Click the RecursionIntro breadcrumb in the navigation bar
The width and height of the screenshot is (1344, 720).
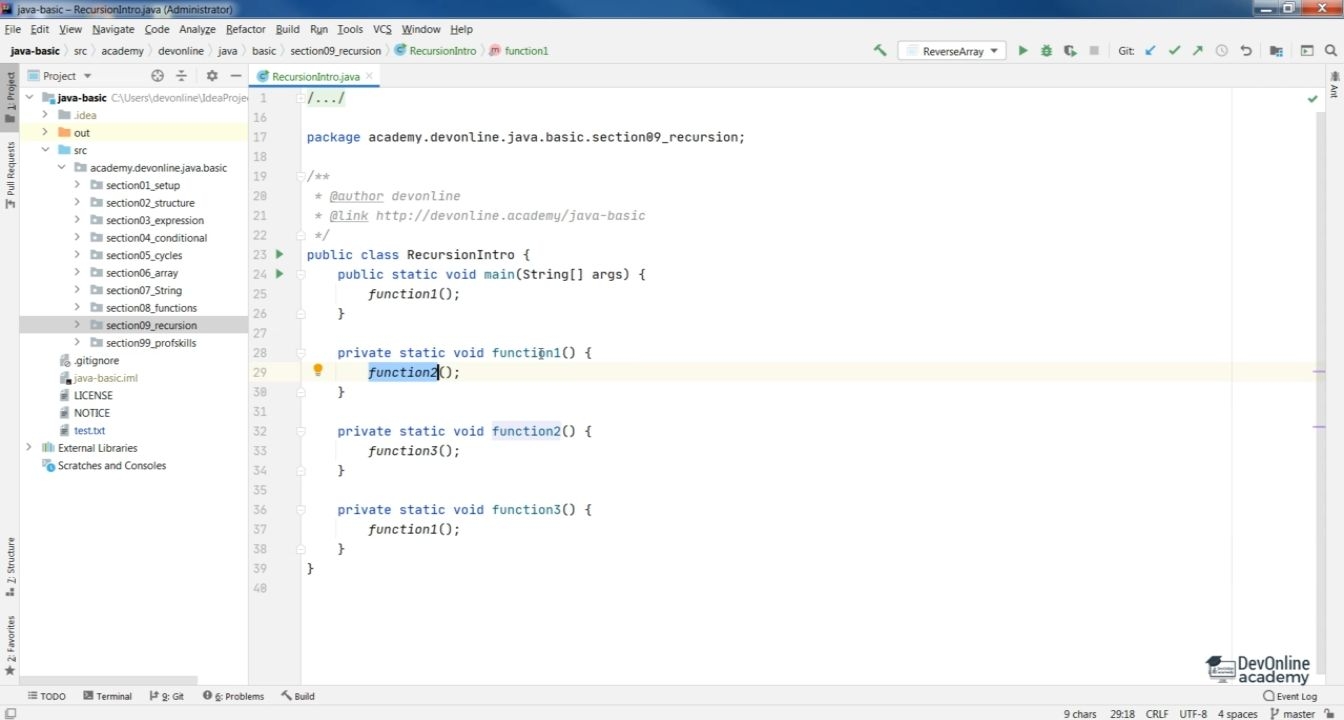436,51
